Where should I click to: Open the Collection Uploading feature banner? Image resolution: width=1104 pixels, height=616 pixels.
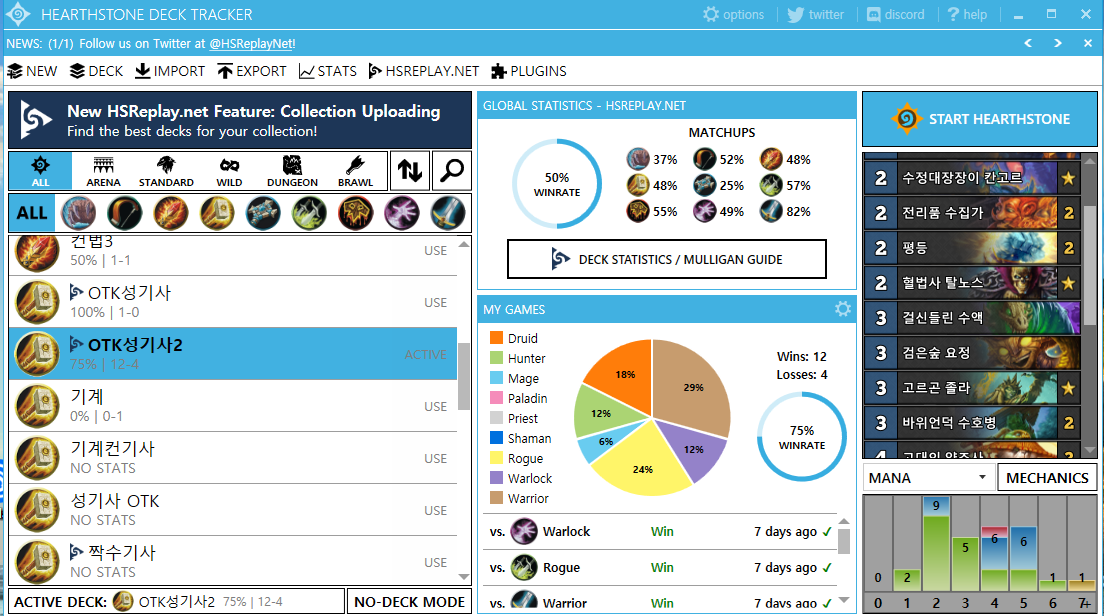239,120
